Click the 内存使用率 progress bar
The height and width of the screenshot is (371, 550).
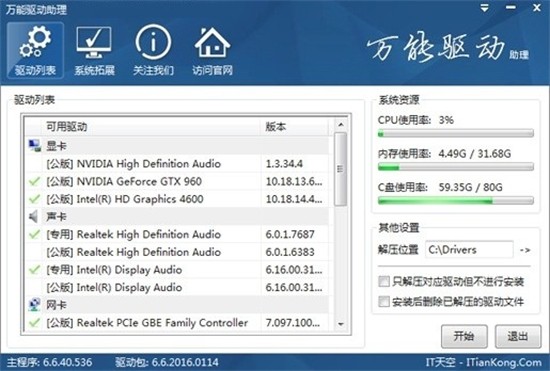[x=456, y=167]
